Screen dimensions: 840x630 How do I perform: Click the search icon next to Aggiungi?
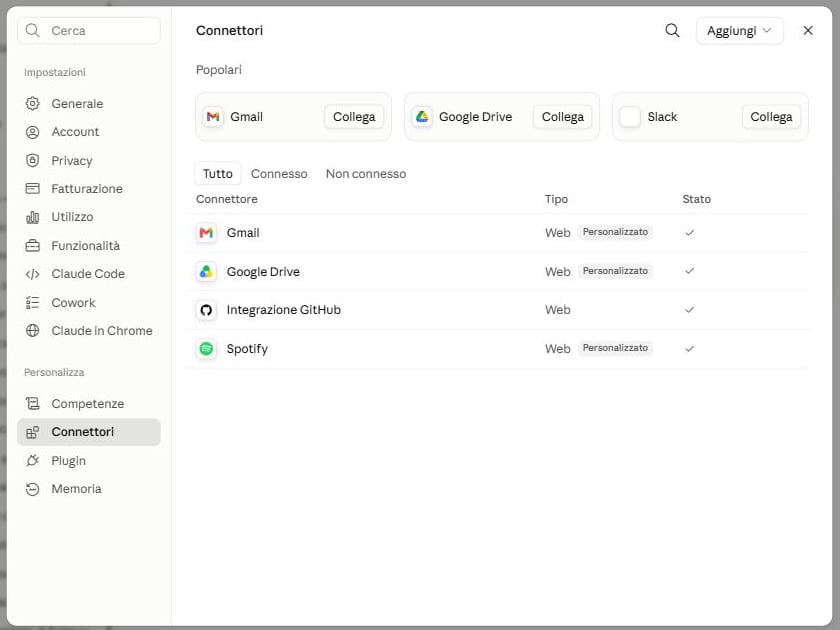[x=672, y=31]
